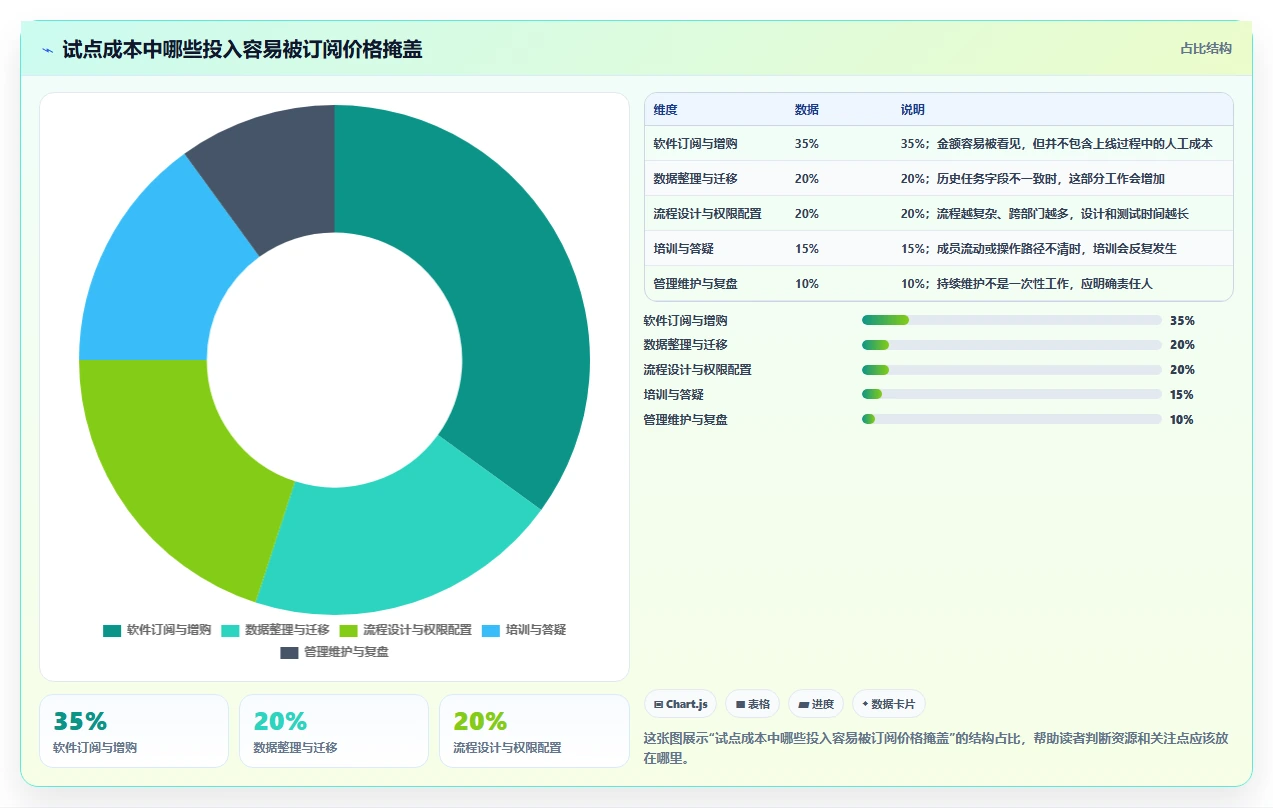Click the Chart.js tag chip
Viewport: 1273px width, 808px height.
680,704
